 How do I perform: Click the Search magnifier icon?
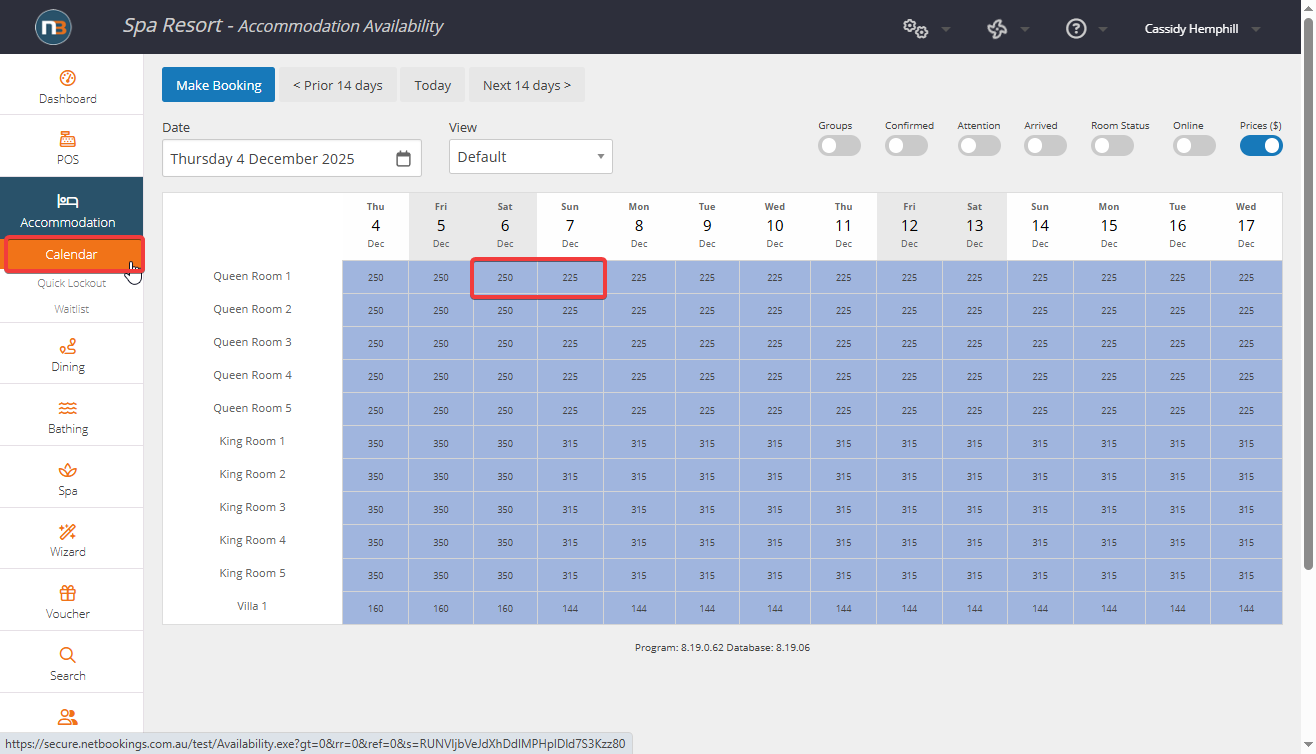pos(68,656)
